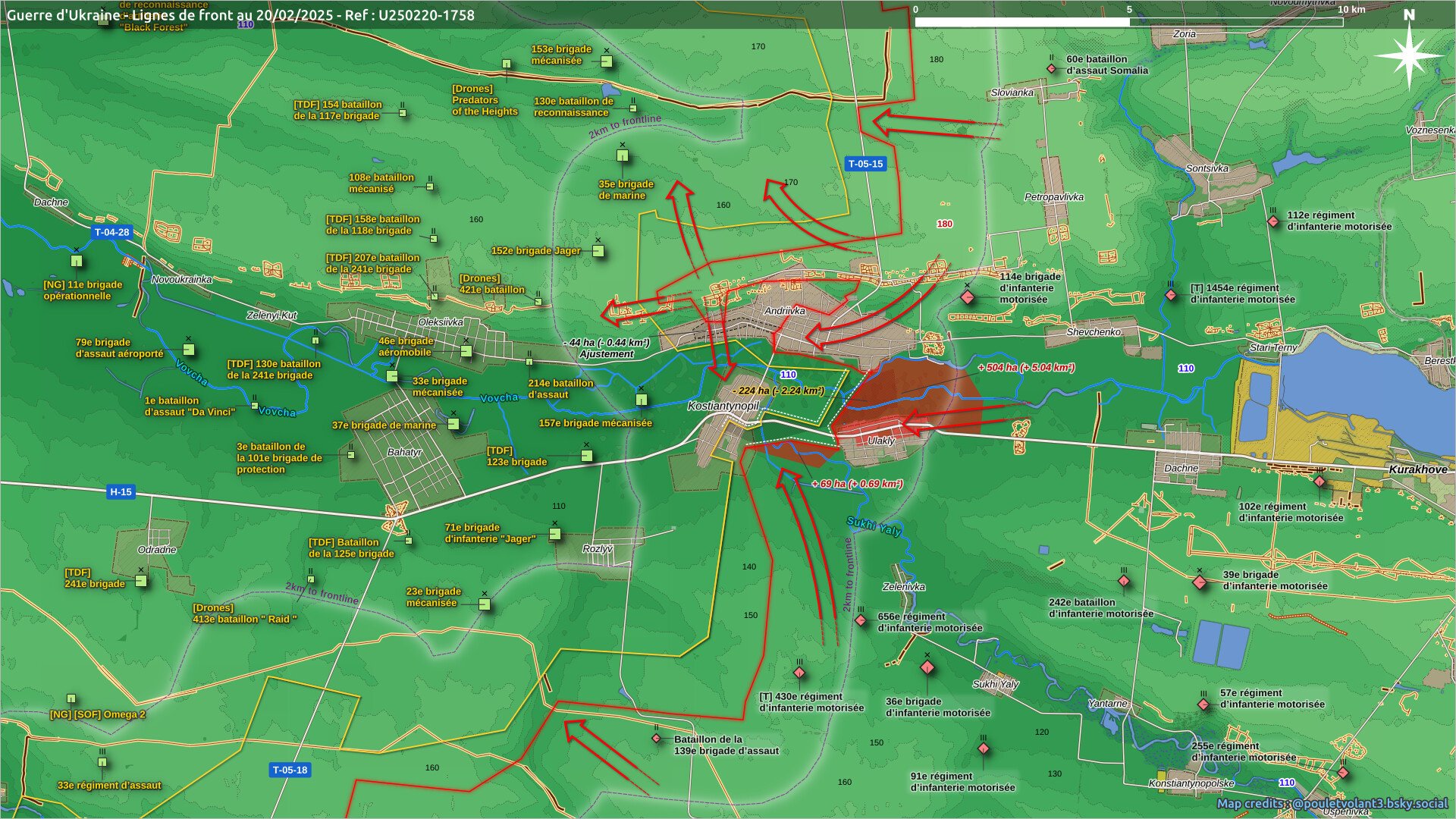Click the 33e brigade mécanisée unit square
This screenshot has height=819, width=1456.
click(x=392, y=375)
